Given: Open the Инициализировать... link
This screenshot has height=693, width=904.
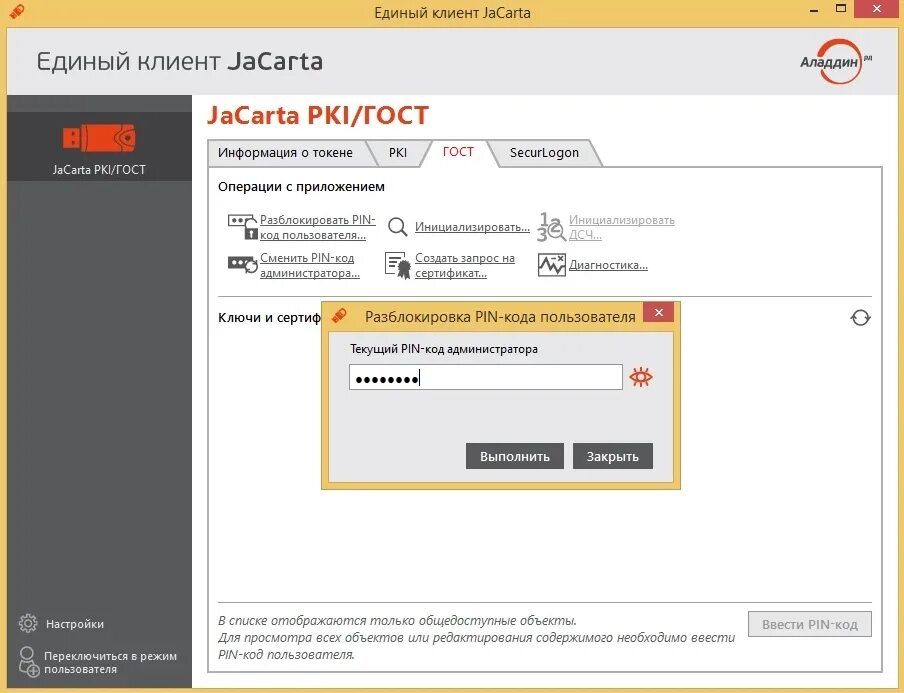Looking at the screenshot, I should coord(472,227).
